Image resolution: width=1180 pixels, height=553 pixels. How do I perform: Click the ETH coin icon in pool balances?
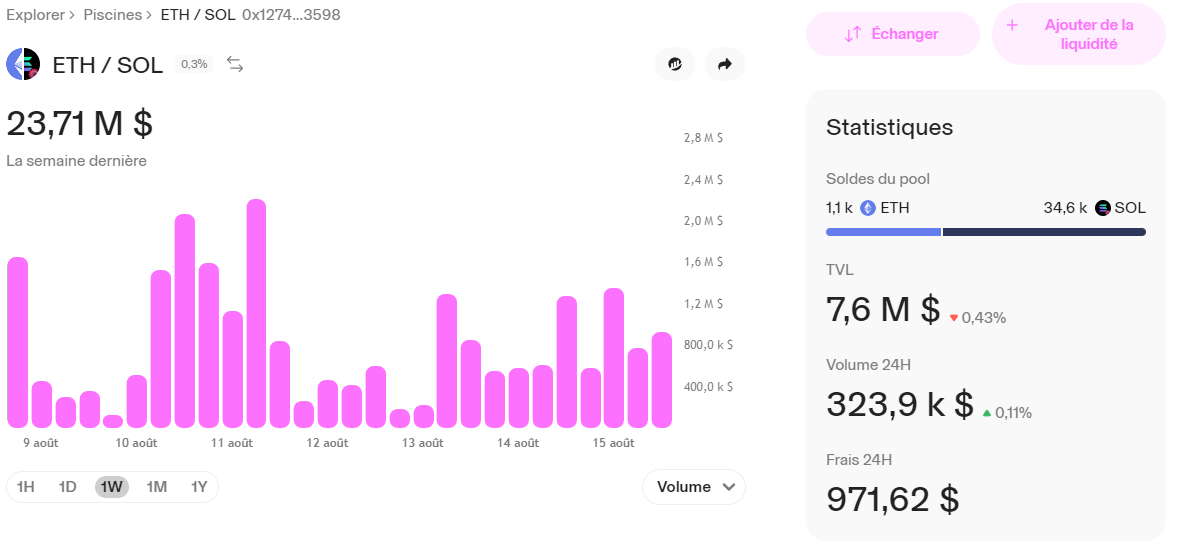pyautogui.click(x=868, y=208)
